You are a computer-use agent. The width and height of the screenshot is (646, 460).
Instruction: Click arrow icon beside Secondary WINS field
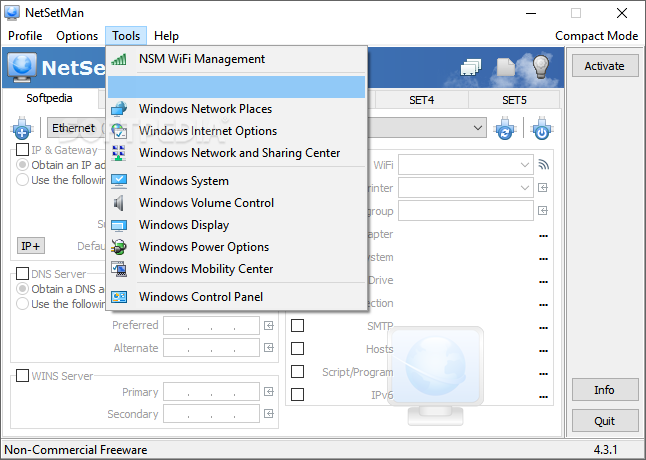[269, 413]
